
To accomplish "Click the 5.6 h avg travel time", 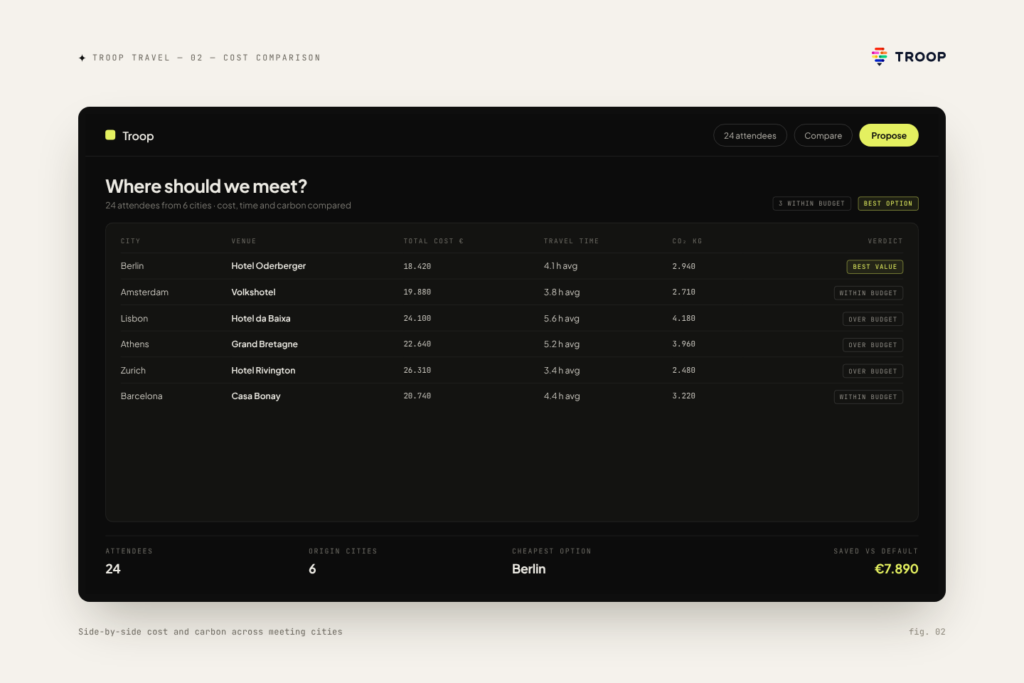I will click(562, 319).
